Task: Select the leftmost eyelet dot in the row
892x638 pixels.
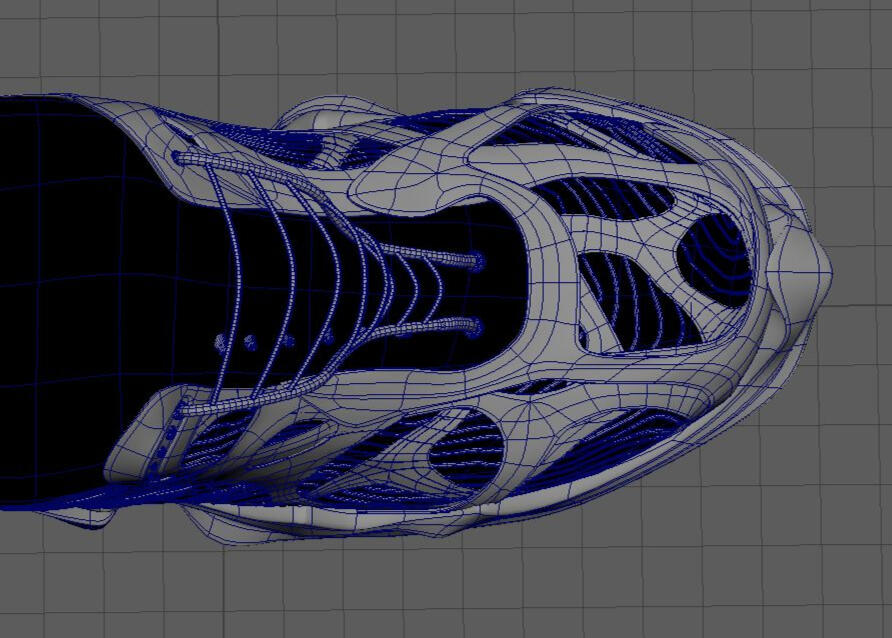Action: (220, 343)
